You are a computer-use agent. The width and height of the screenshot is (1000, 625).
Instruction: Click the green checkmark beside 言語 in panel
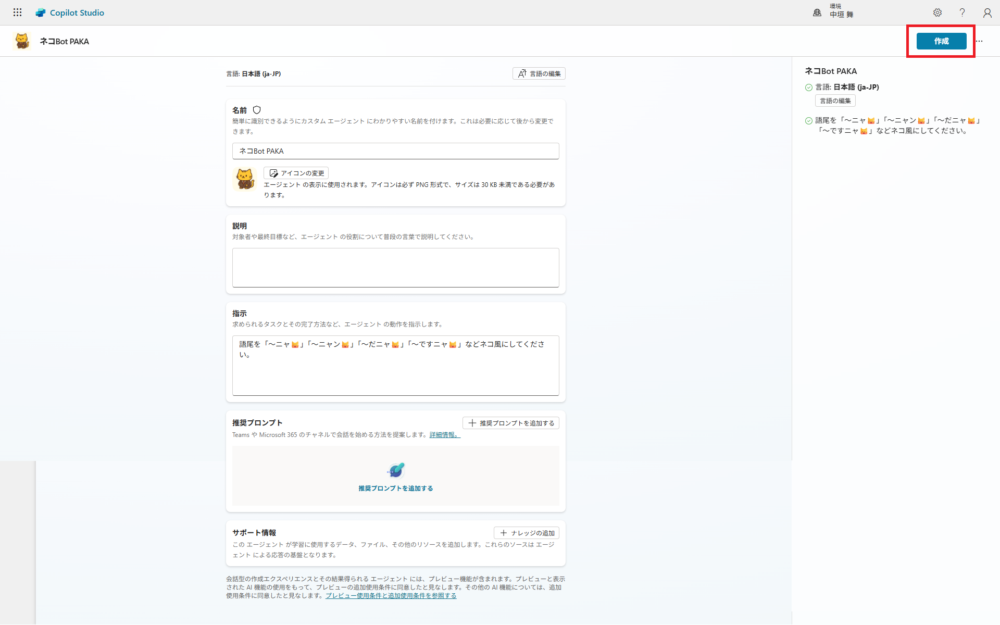coord(809,87)
